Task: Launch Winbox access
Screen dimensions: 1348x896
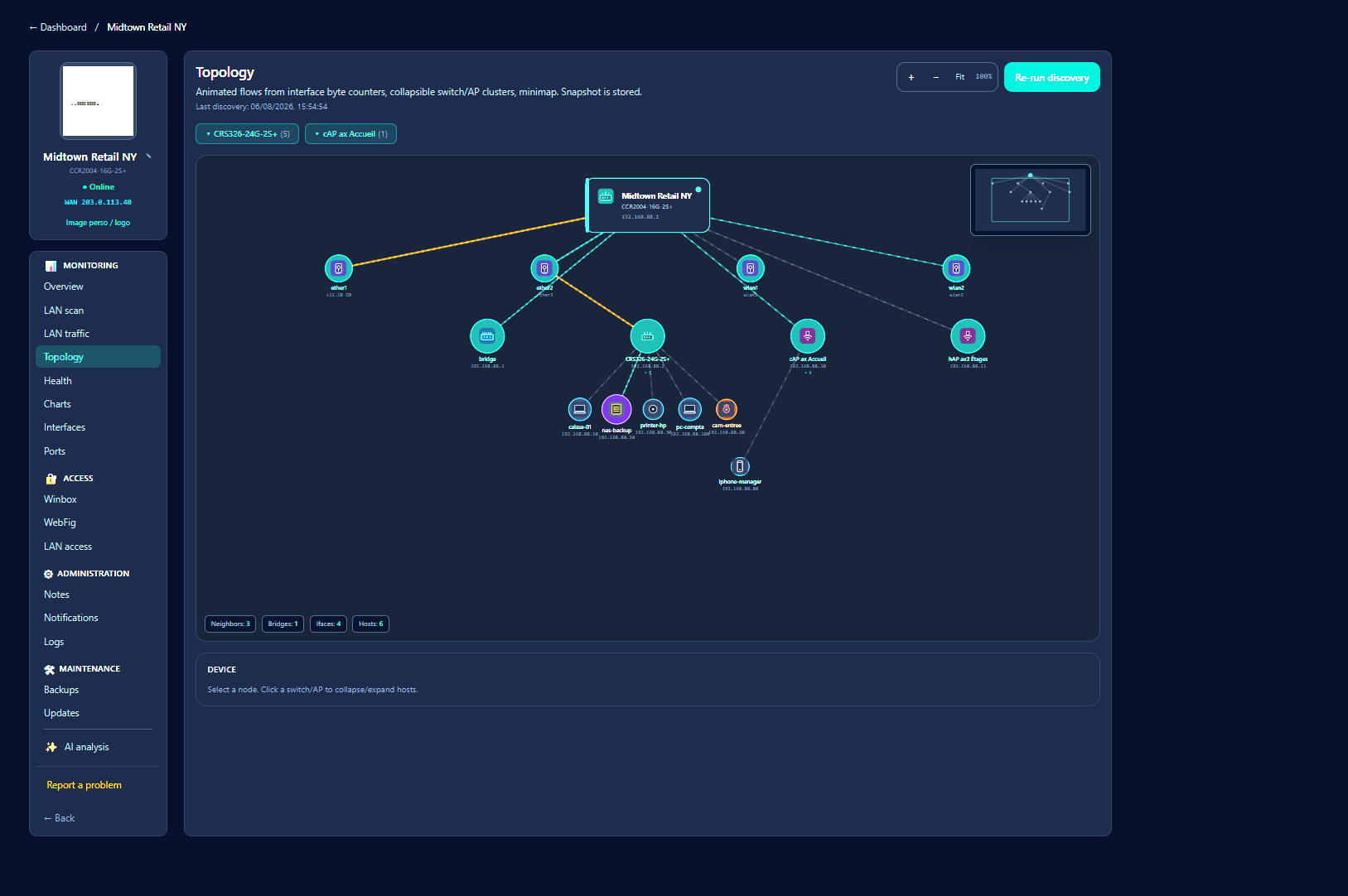Action: [98, 499]
